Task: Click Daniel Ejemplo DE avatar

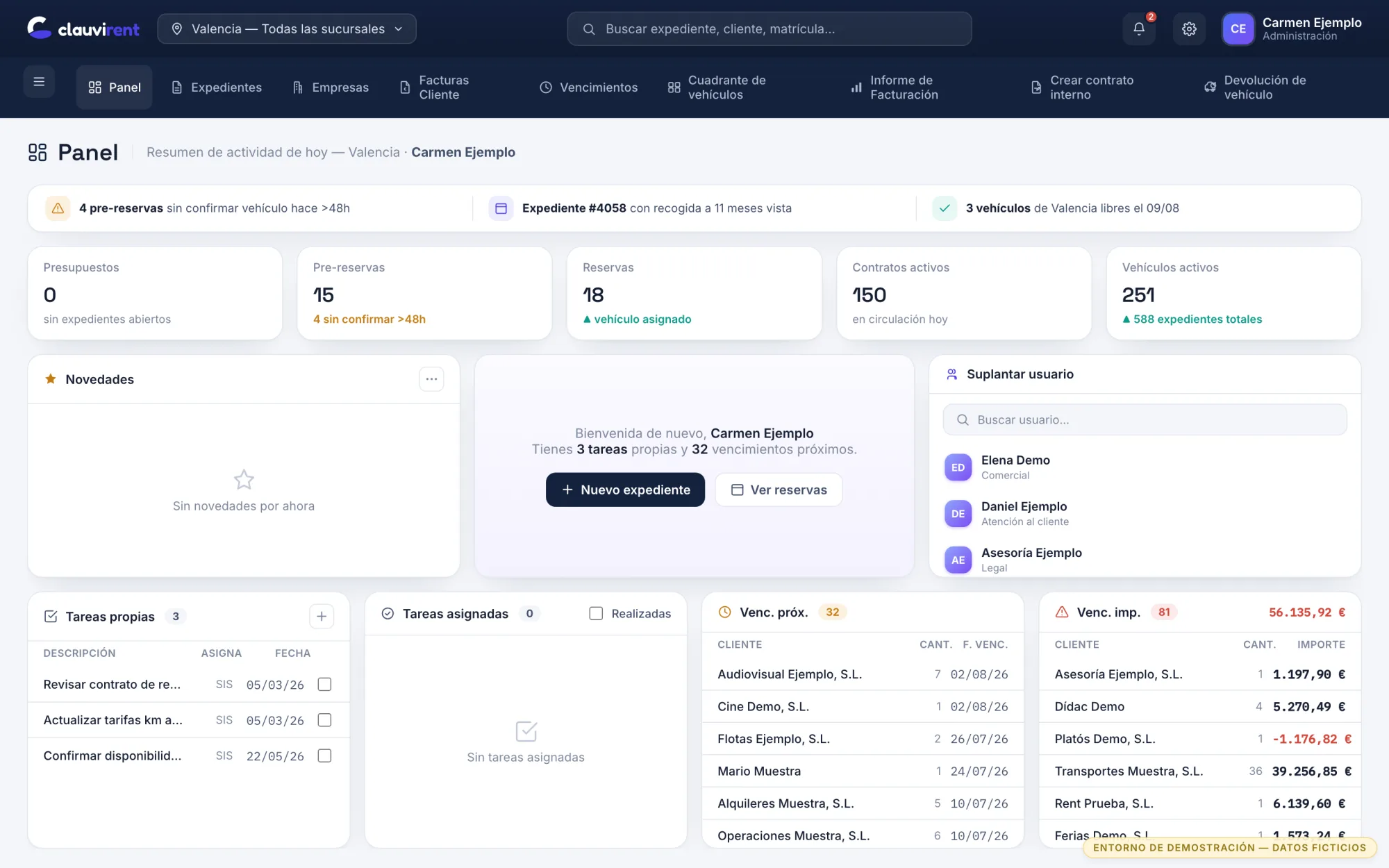Action: [958, 514]
